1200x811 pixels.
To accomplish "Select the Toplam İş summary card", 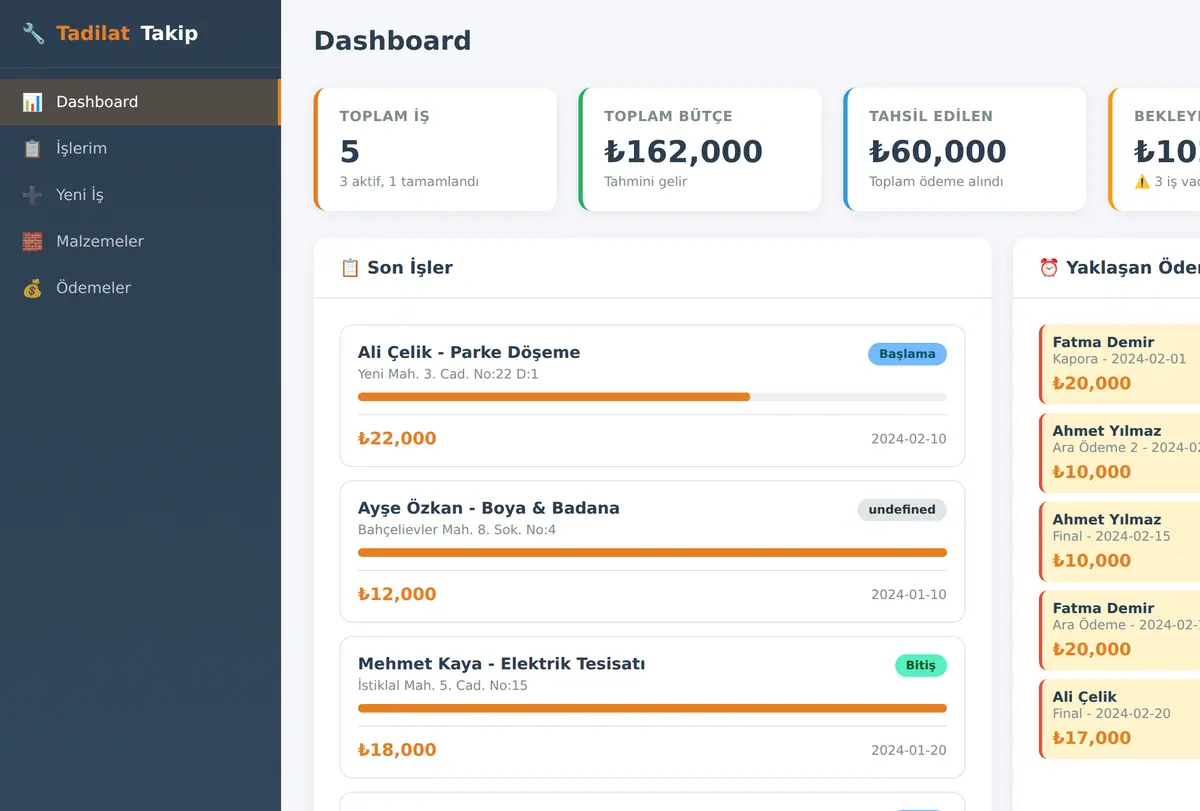I will [x=435, y=149].
